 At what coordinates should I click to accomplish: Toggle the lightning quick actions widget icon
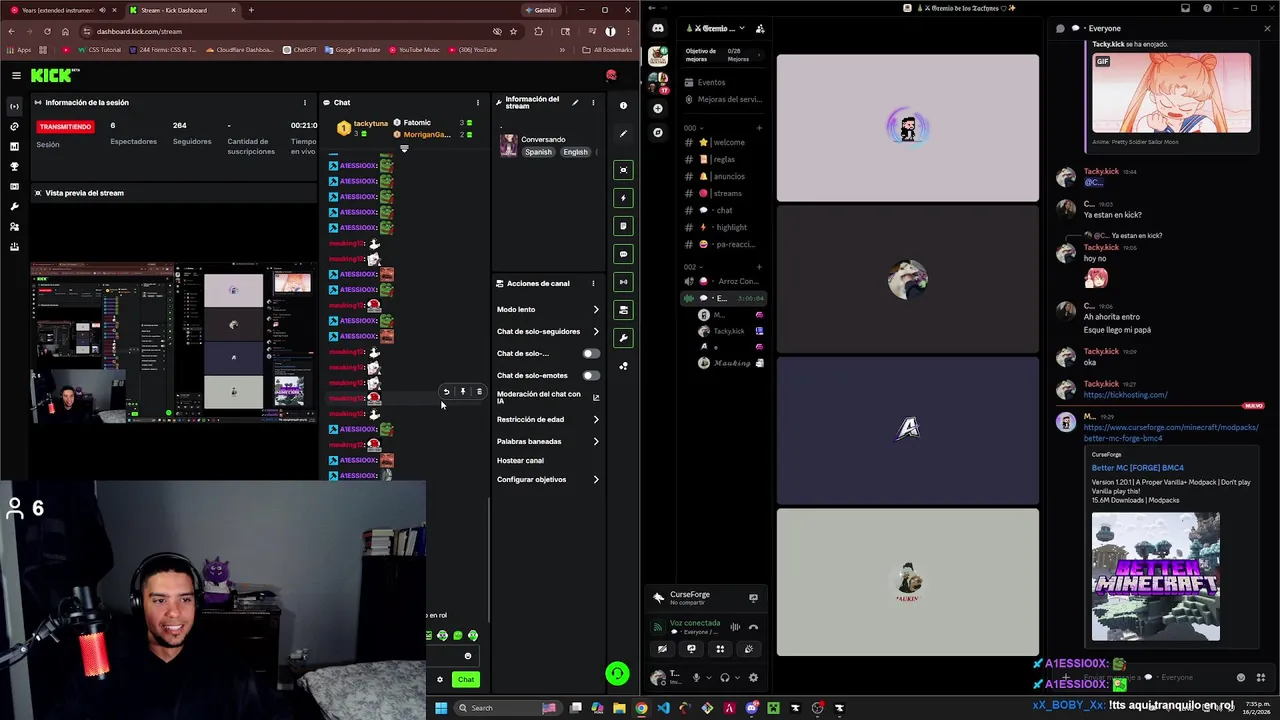tap(624, 198)
